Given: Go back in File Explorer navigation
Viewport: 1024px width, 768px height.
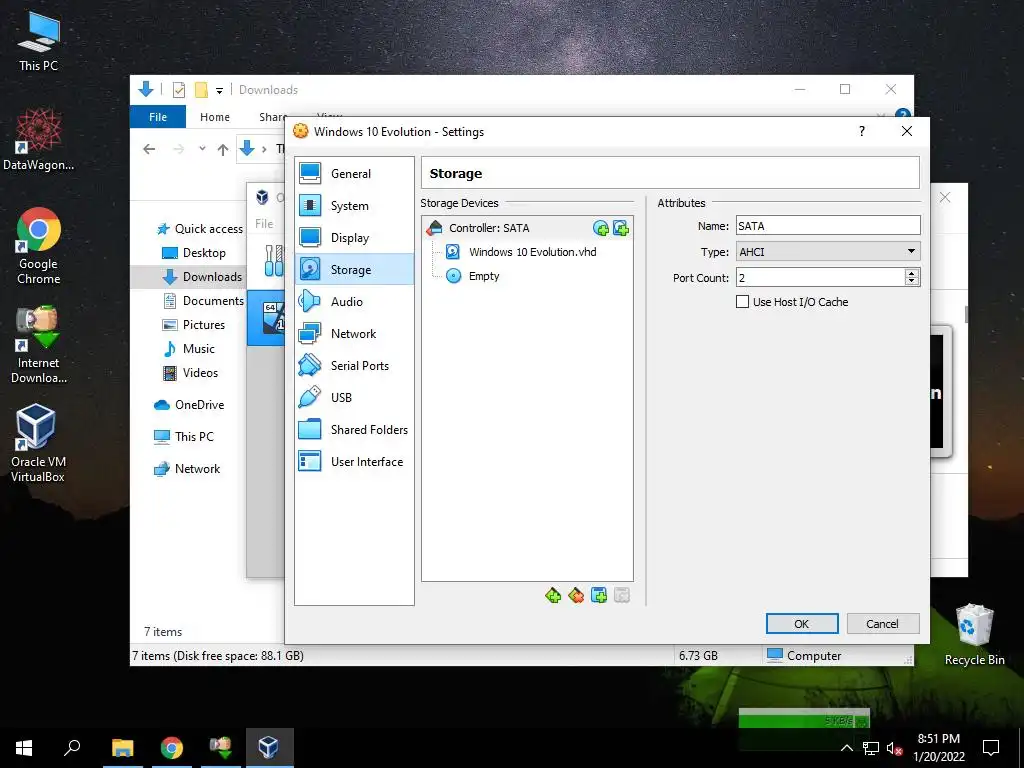Looking at the screenshot, I should (150, 150).
